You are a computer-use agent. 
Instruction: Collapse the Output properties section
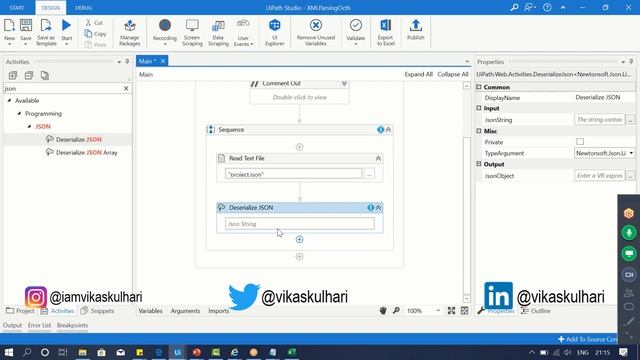point(479,164)
